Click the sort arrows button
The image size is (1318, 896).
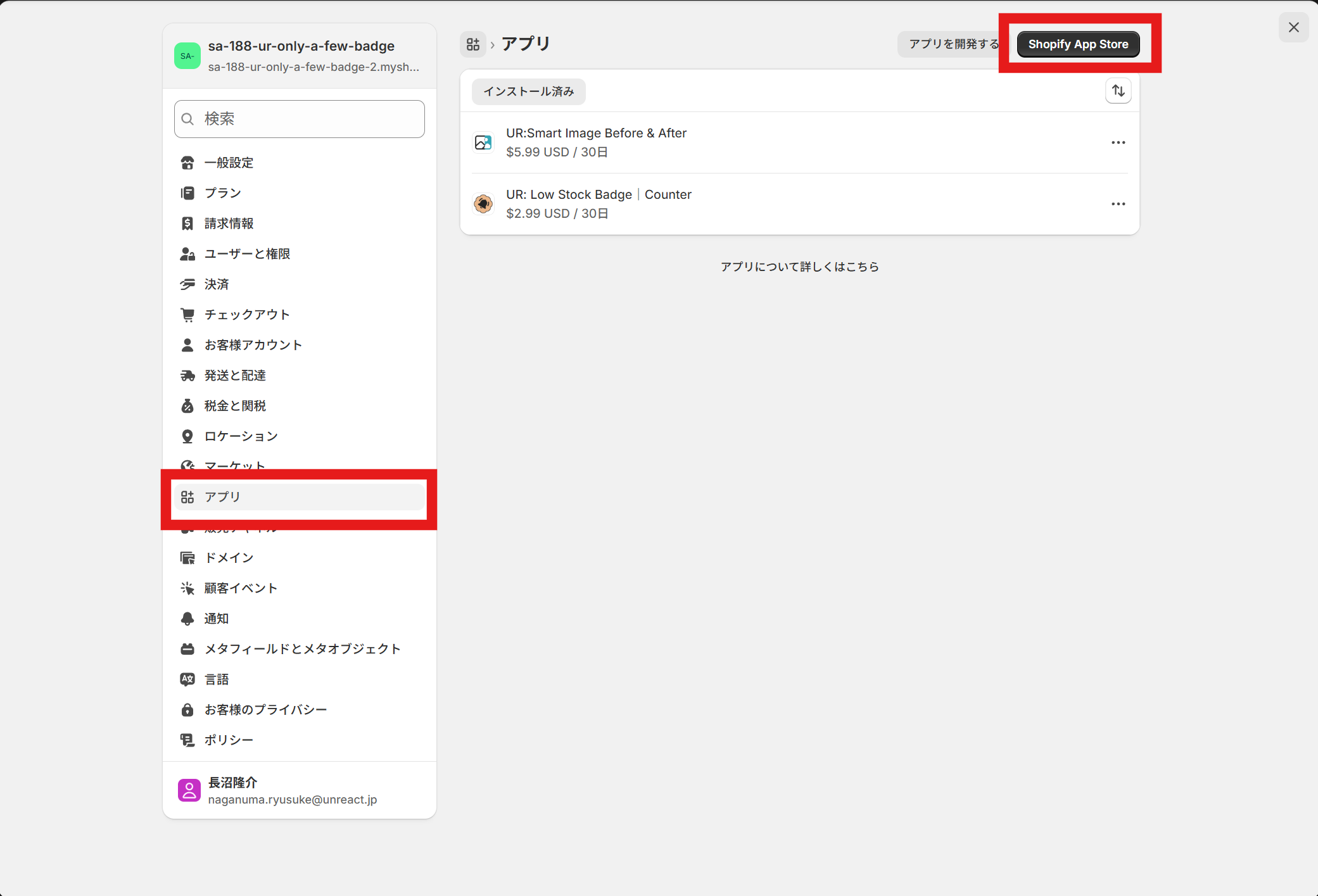[x=1118, y=91]
